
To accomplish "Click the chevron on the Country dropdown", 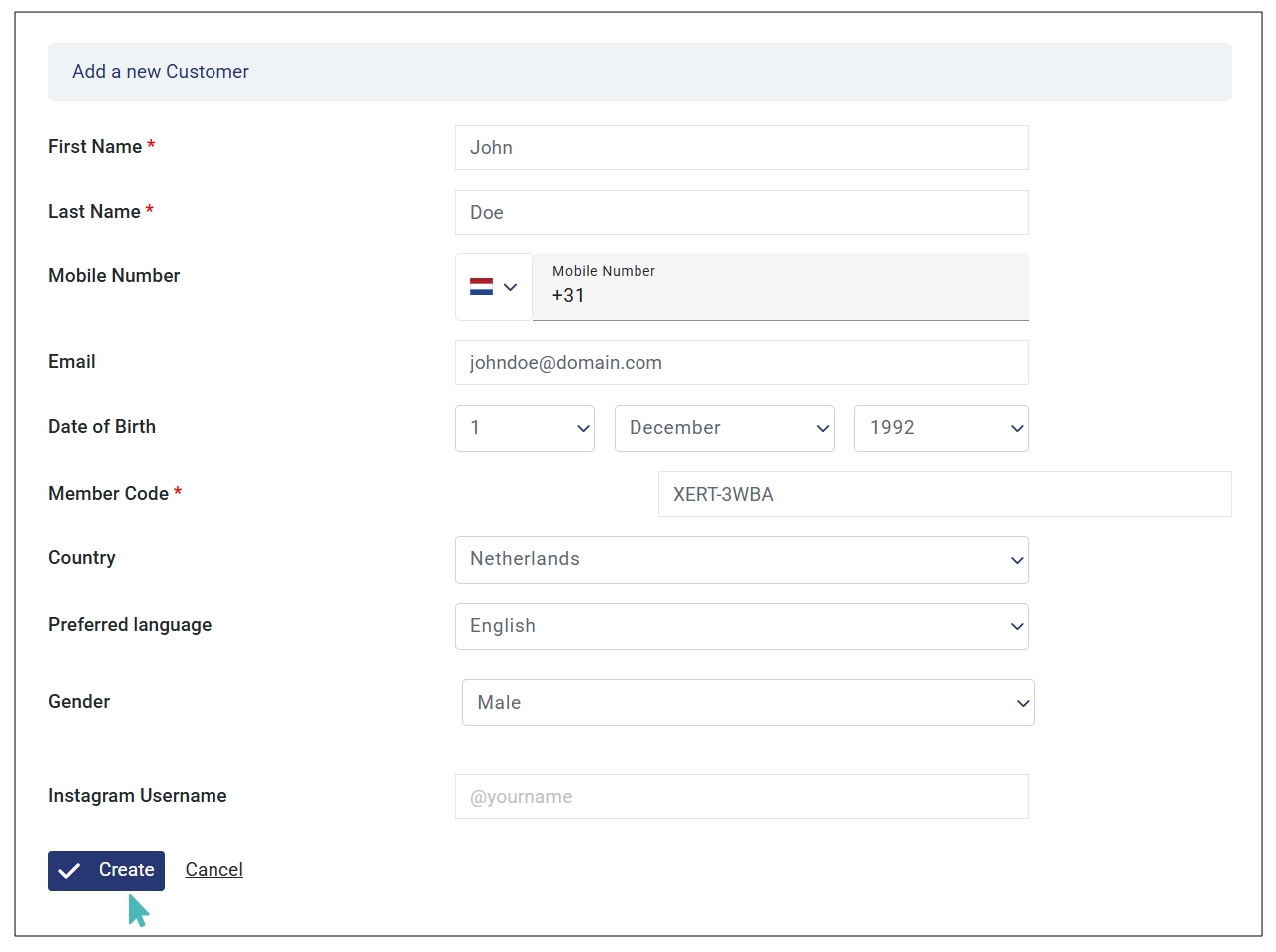I will [1016, 560].
